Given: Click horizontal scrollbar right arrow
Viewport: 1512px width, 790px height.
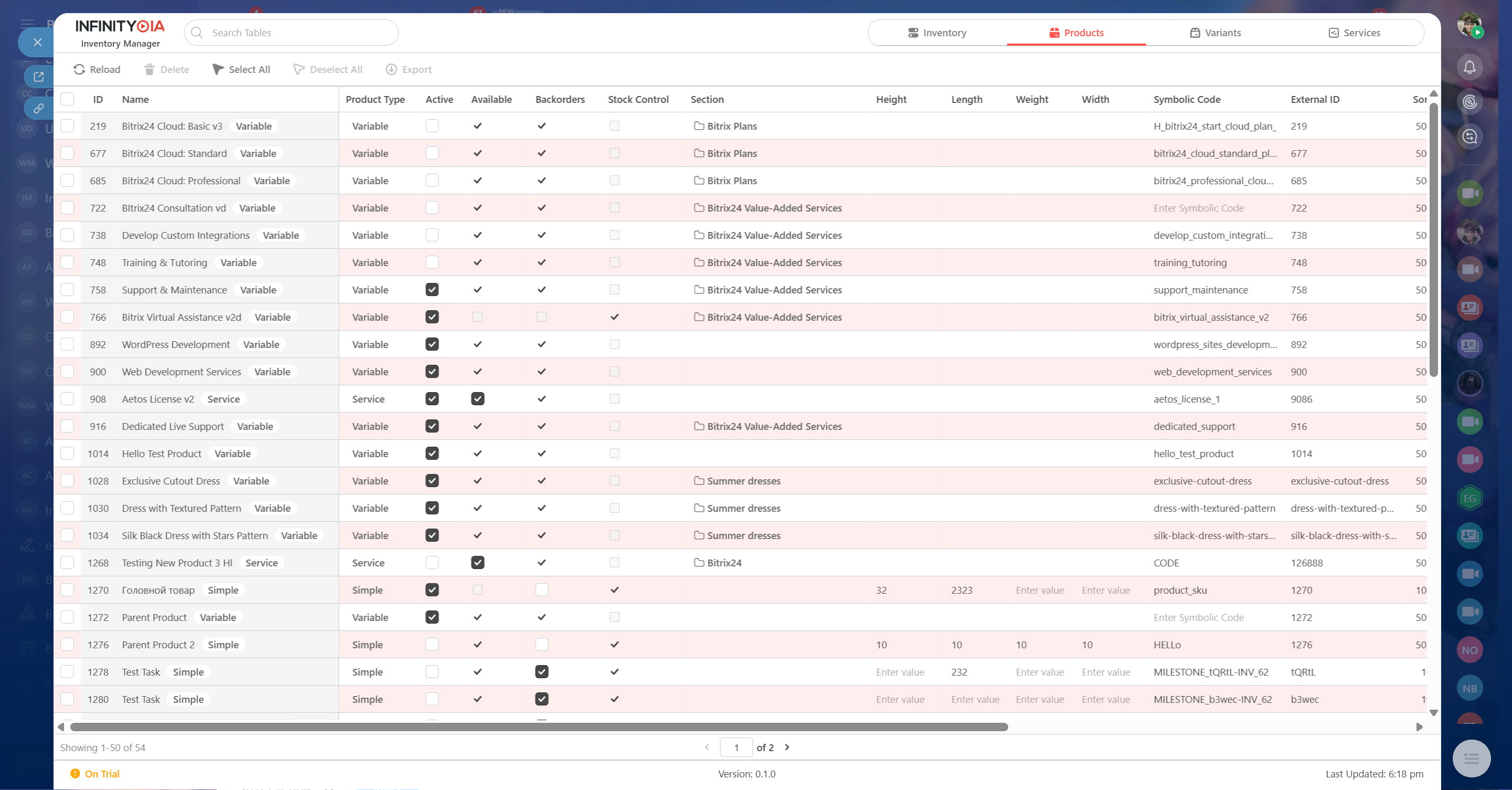Looking at the screenshot, I should 1419,727.
